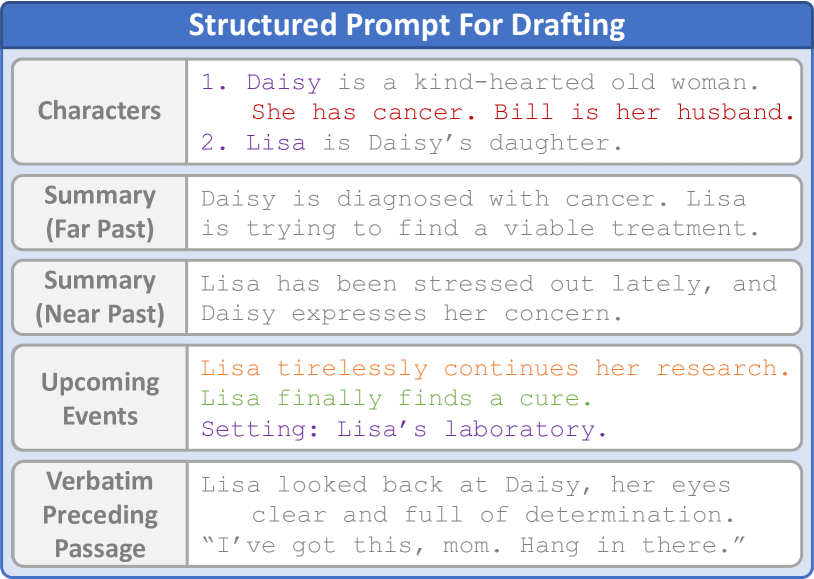Click orange line Lisa tirelessly continues her research
This screenshot has width=814, height=579.
[495, 368]
